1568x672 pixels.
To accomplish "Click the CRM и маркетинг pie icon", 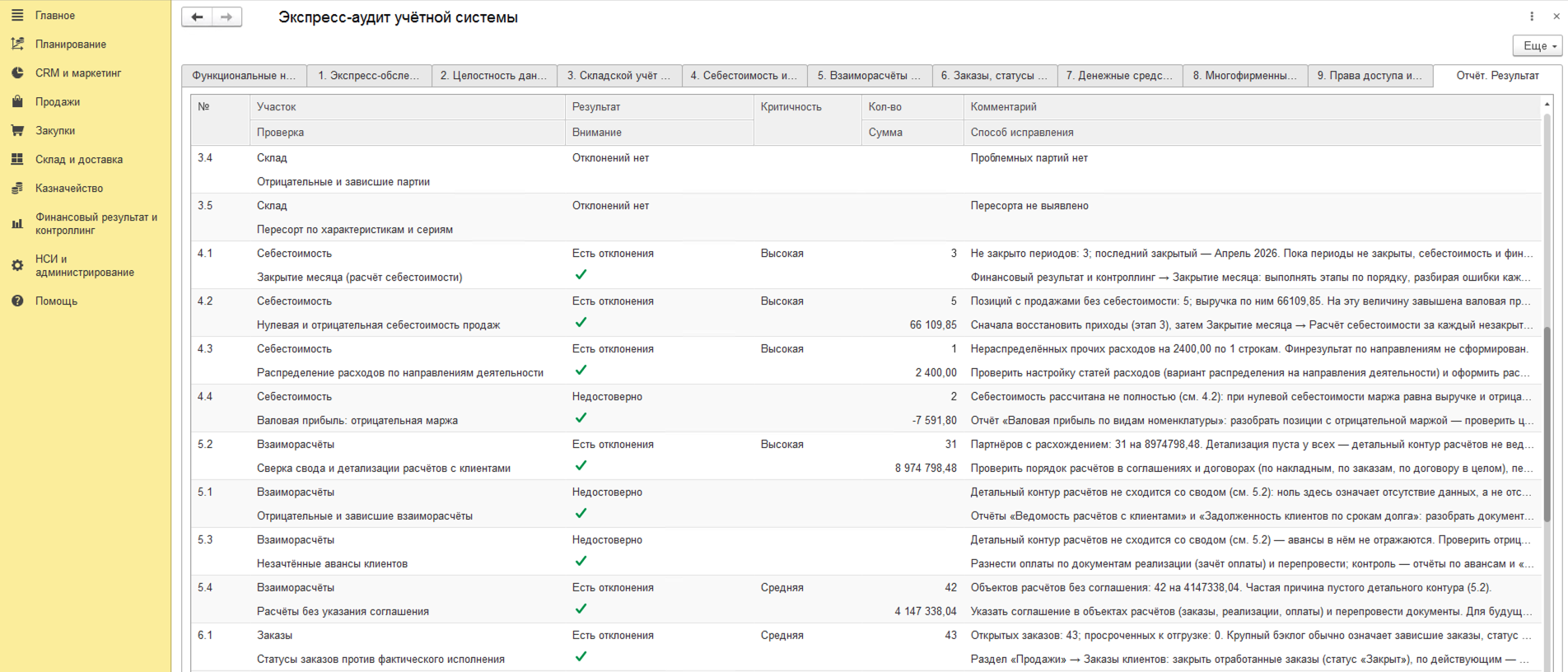I will (17, 73).
